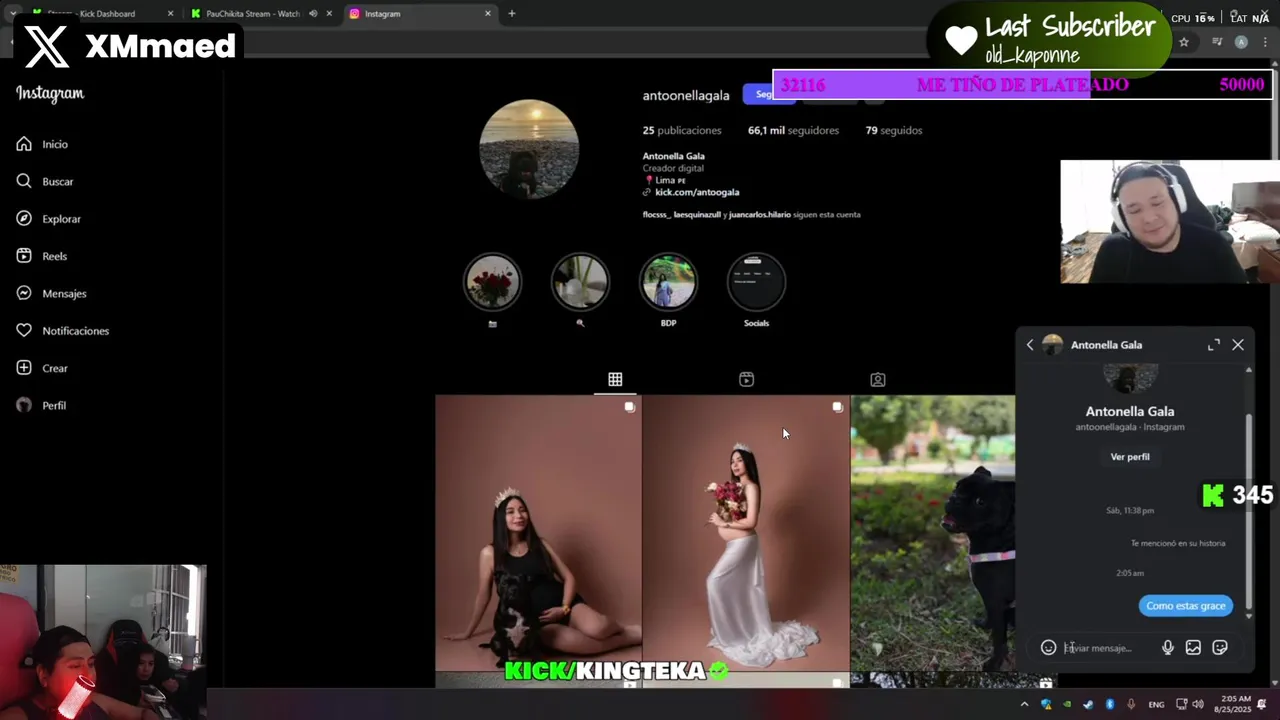Click the Bluetooth tray icon
The image size is (1280, 720).
[1110, 705]
